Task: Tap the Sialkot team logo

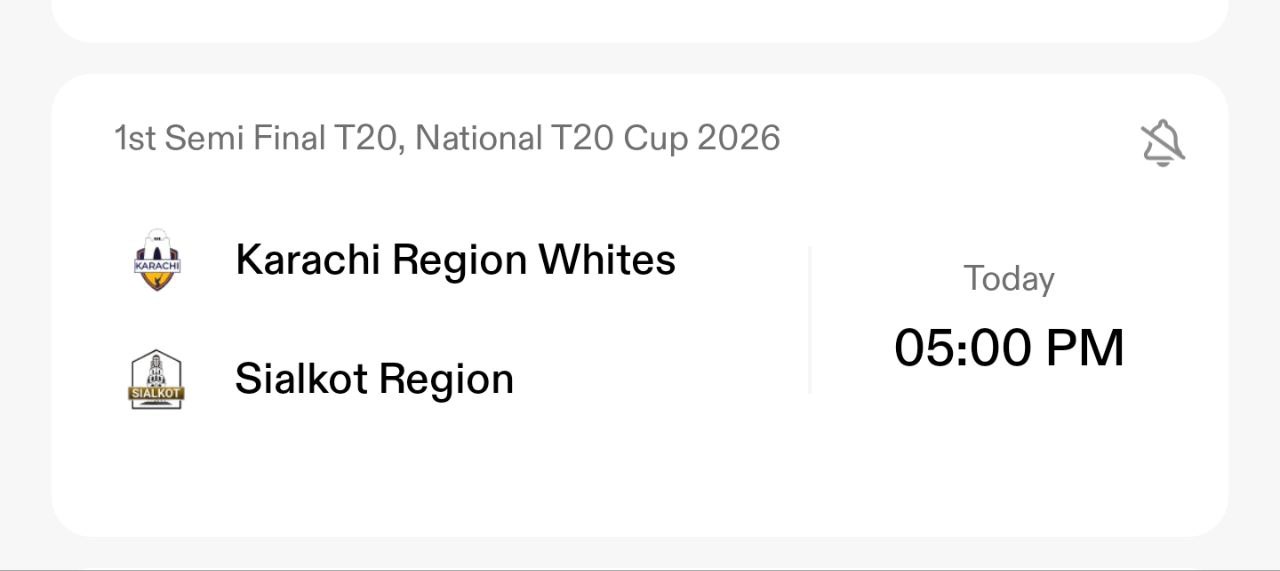Action: point(157,380)
